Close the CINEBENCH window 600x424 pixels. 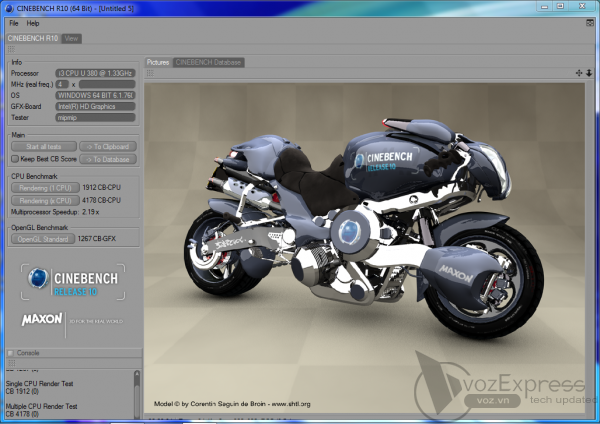click(x=582, y=6)
